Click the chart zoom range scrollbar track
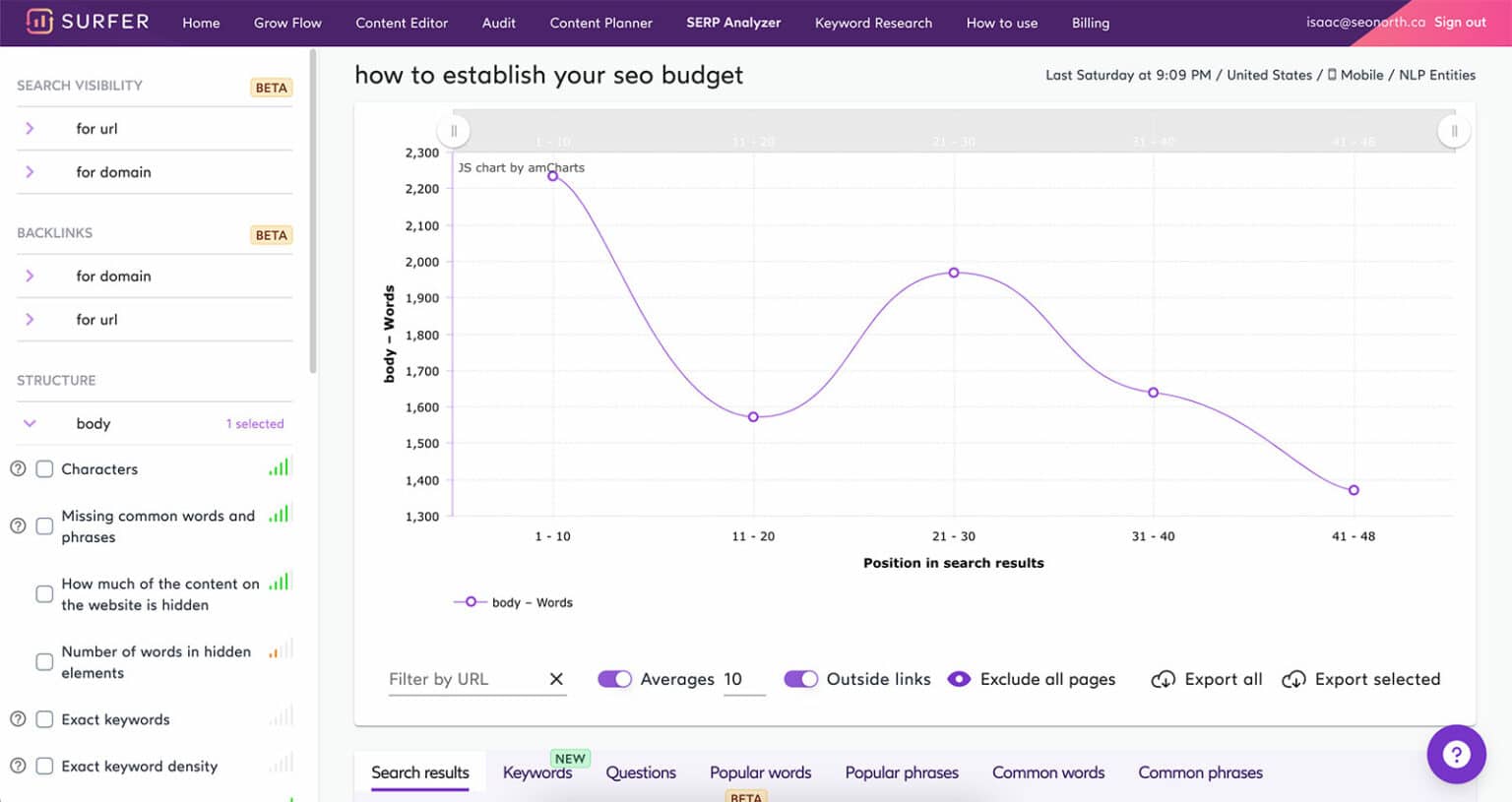The width and height of the screenshot is (1512, 802). [x=954, y=130]
